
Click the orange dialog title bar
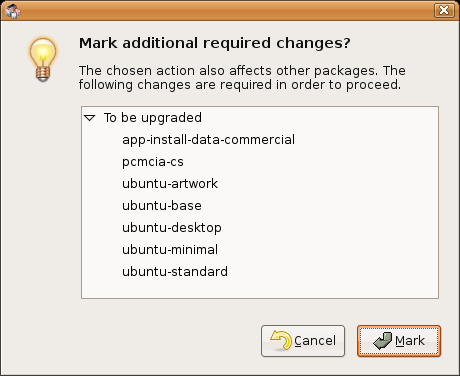227,10
